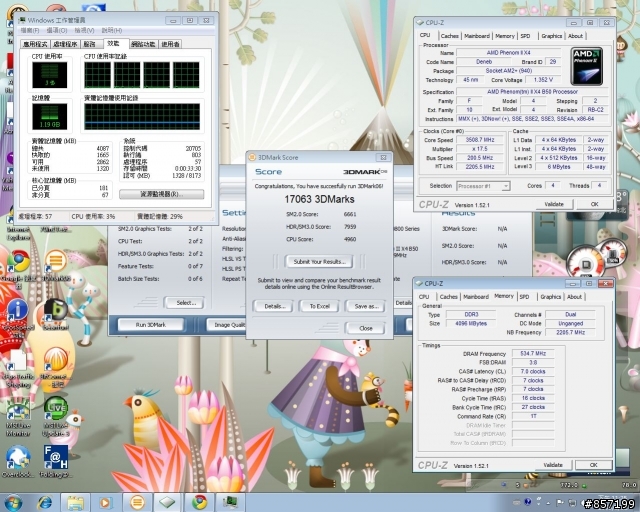Open About tab in top CPU-Z window
Image resolution: width=640 pixels, height=512 pixels.
[576, 36]
